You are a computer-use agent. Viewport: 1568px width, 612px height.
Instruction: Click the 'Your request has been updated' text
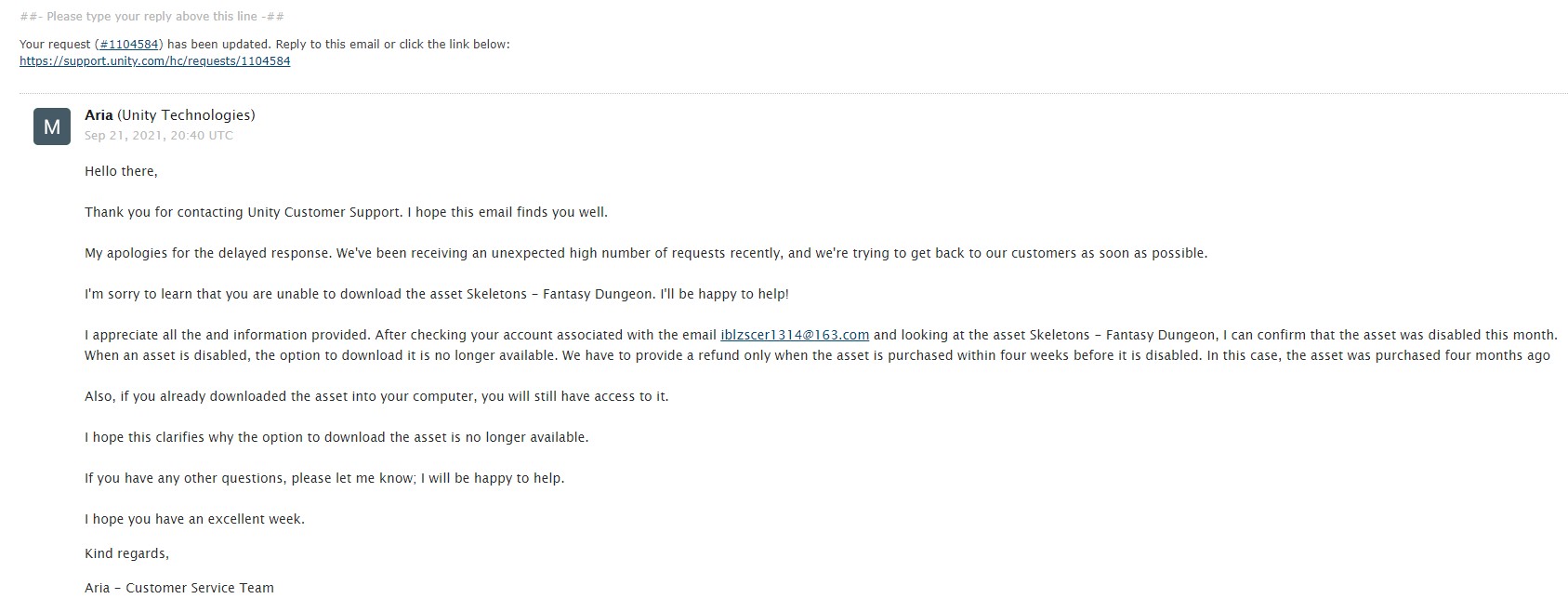265,44
